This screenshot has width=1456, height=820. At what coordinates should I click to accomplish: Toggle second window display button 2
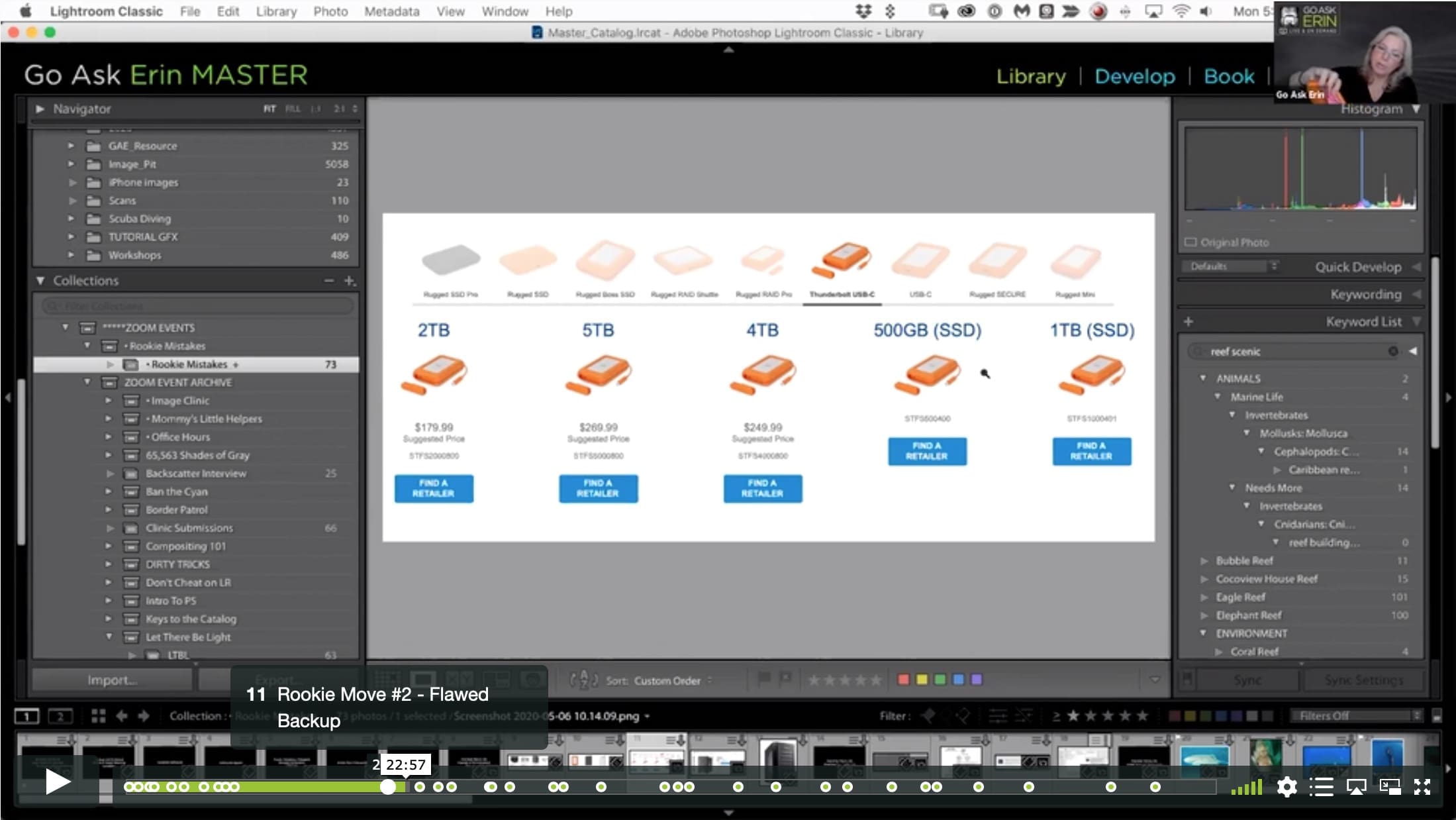pyautogui.click(x=60, y=716)
